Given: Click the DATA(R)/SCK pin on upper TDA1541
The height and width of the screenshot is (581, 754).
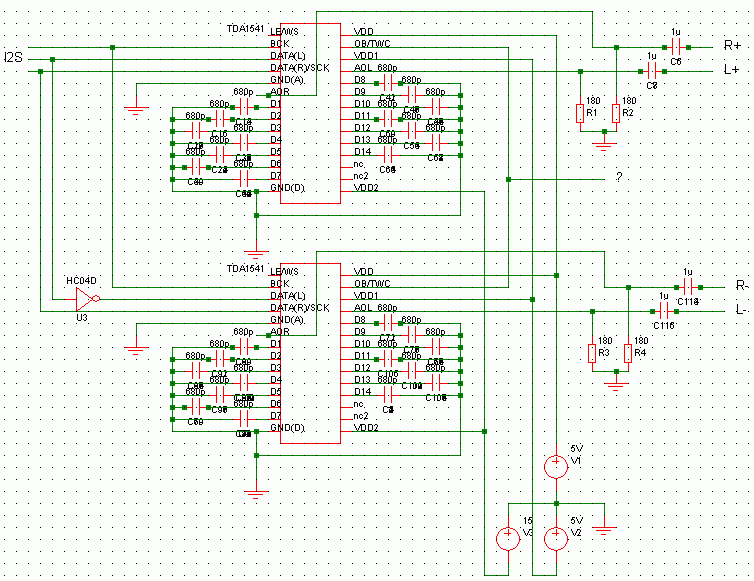Looking at the screenshot, I should [300, 68].
